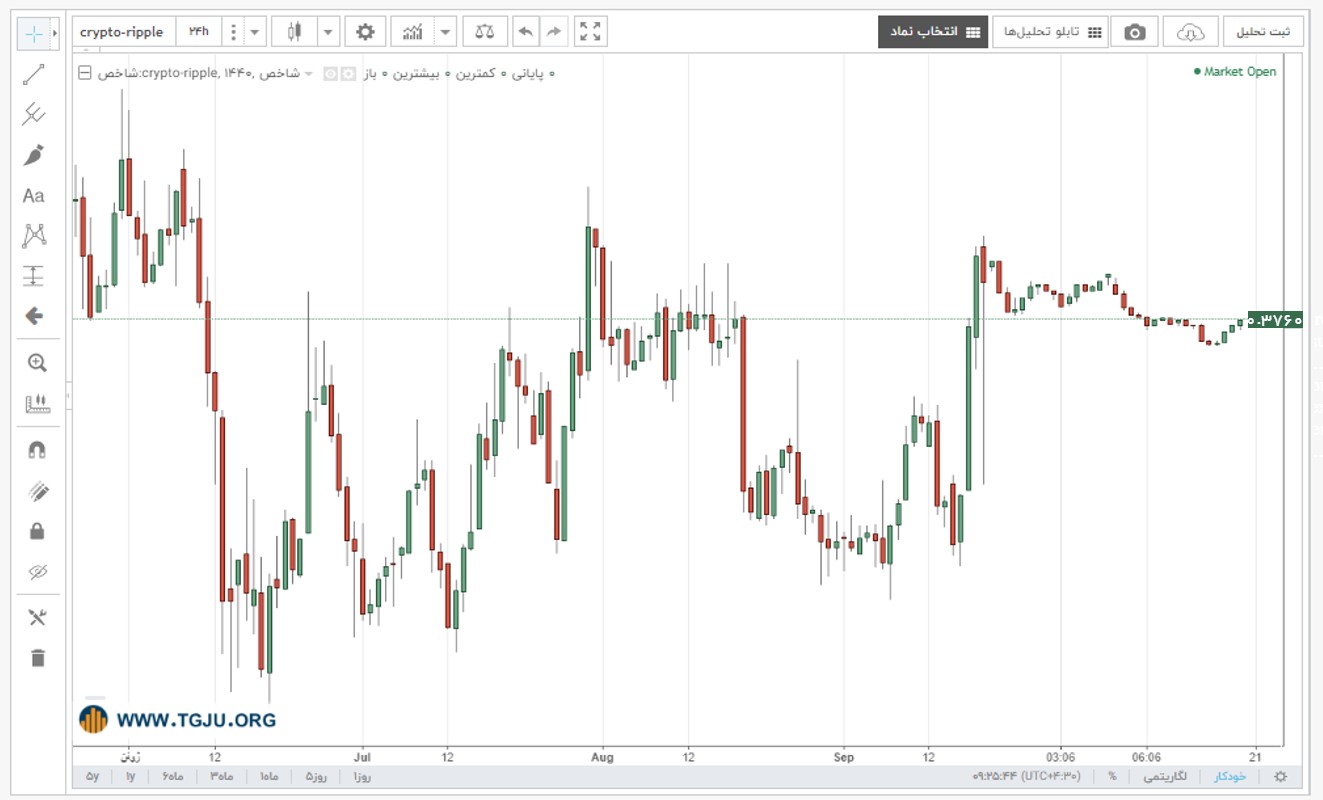Select the crosshair cursor tool
This screenshot has width=1323, height=800.
pos(34,33)
